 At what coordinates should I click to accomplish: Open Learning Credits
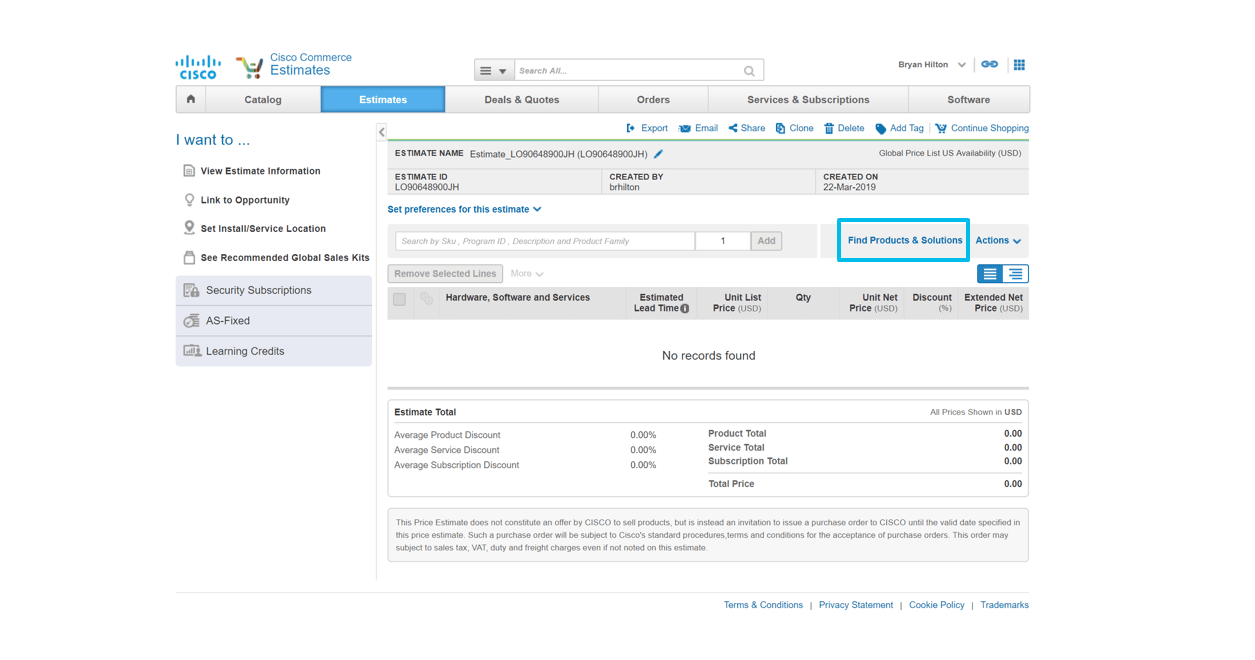pos(274,351)
